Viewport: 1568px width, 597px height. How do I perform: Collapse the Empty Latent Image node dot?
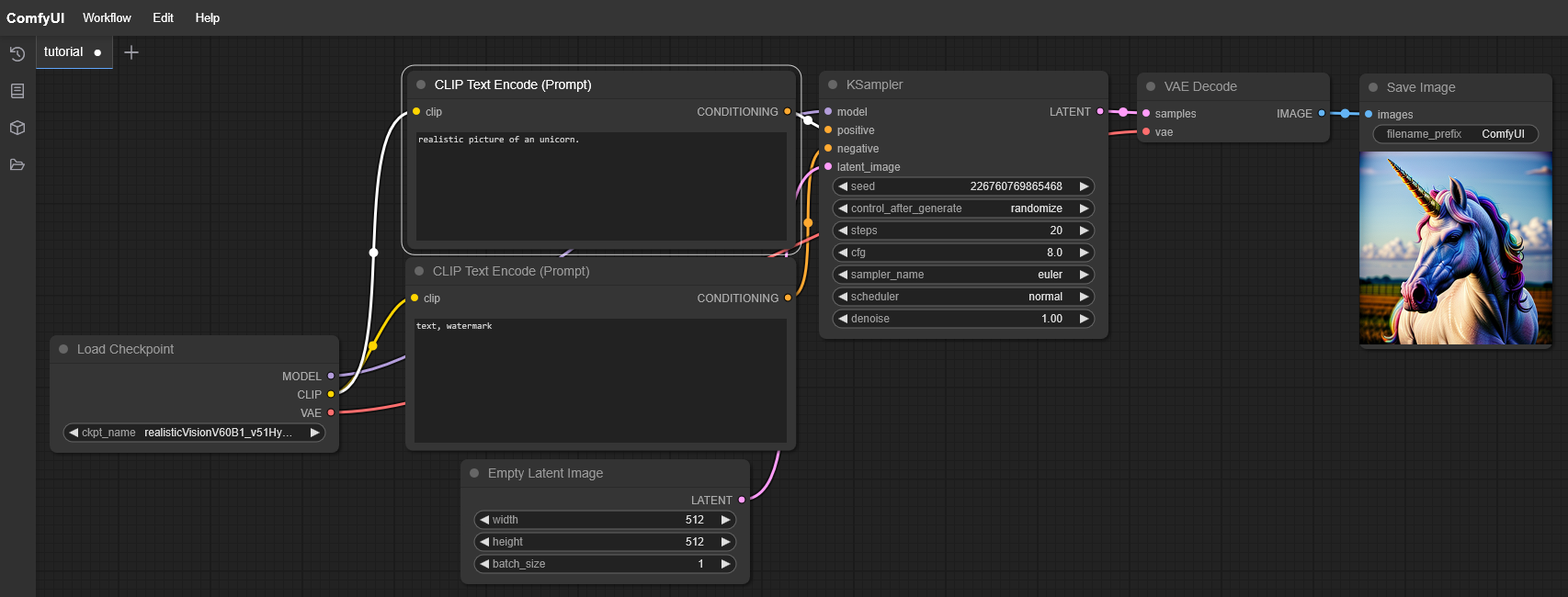(x=474, y=473)
